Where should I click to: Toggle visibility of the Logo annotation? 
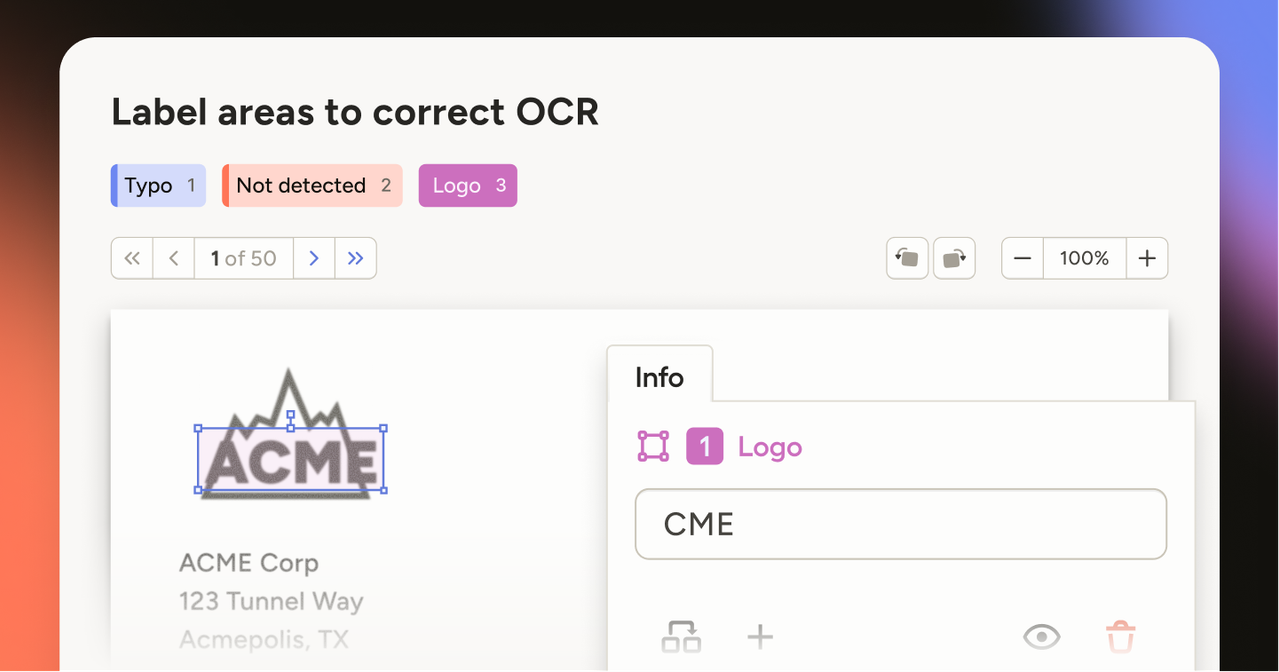[x=1042, y=636]
